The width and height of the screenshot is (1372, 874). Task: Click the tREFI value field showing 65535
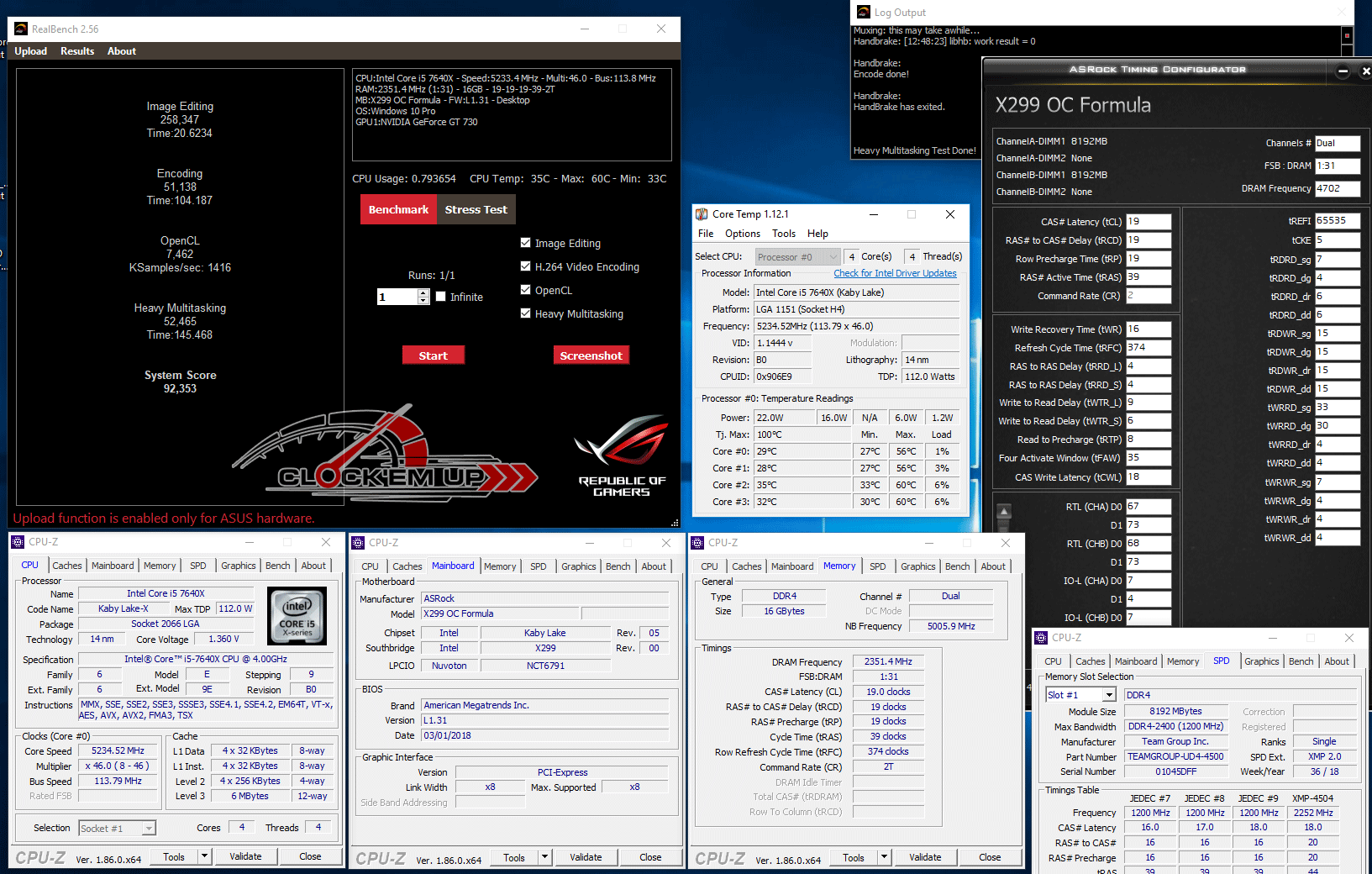(1336, 221)
